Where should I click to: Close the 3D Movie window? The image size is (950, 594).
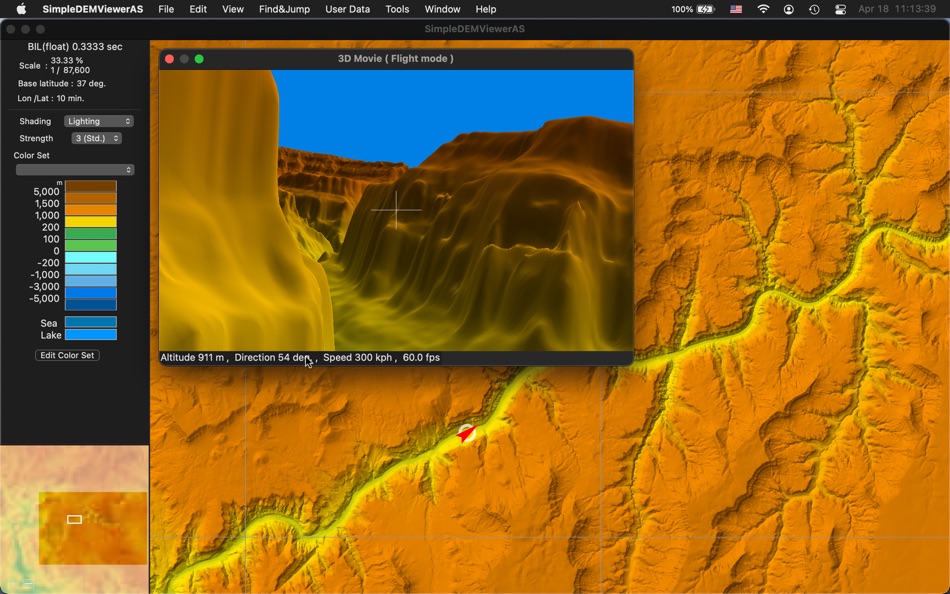pos(170,59)
